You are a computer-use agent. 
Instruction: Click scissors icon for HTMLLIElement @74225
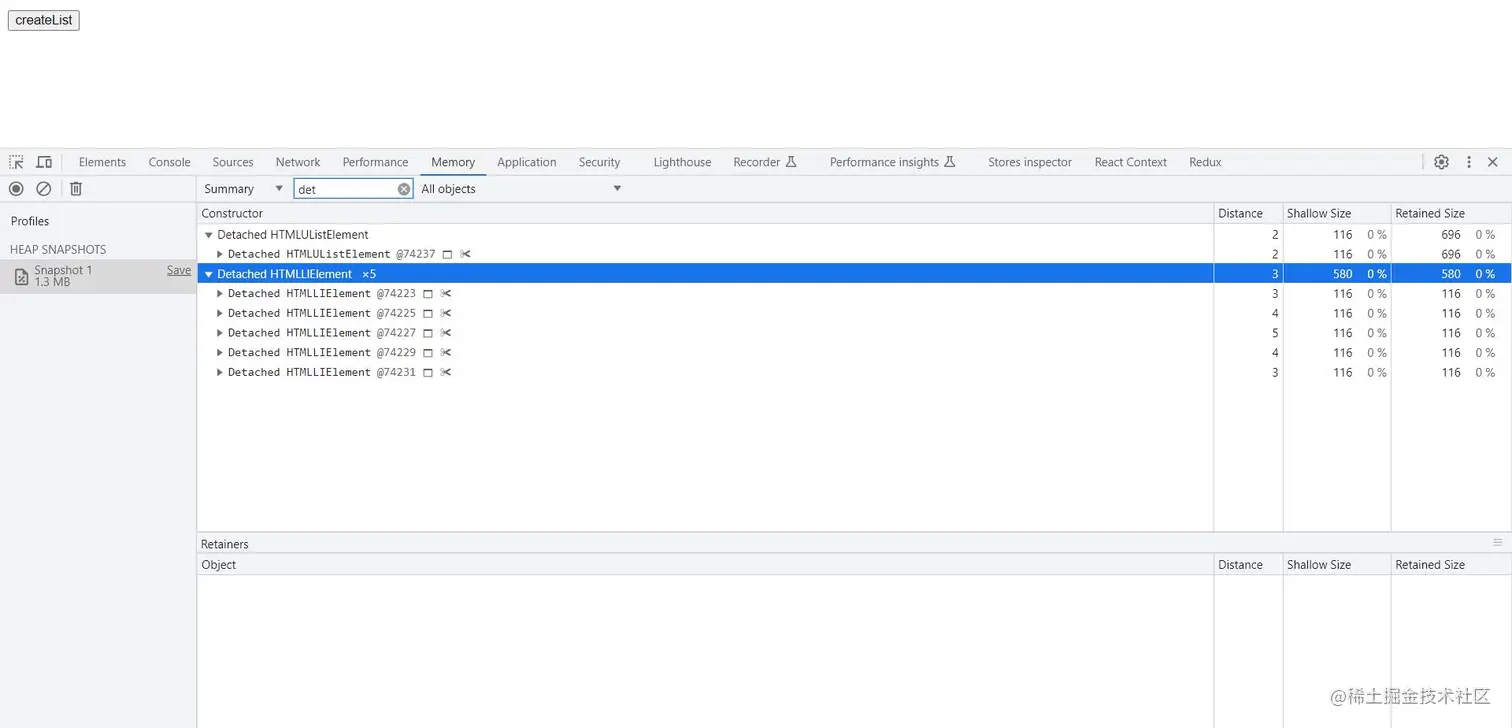[446, 313]
